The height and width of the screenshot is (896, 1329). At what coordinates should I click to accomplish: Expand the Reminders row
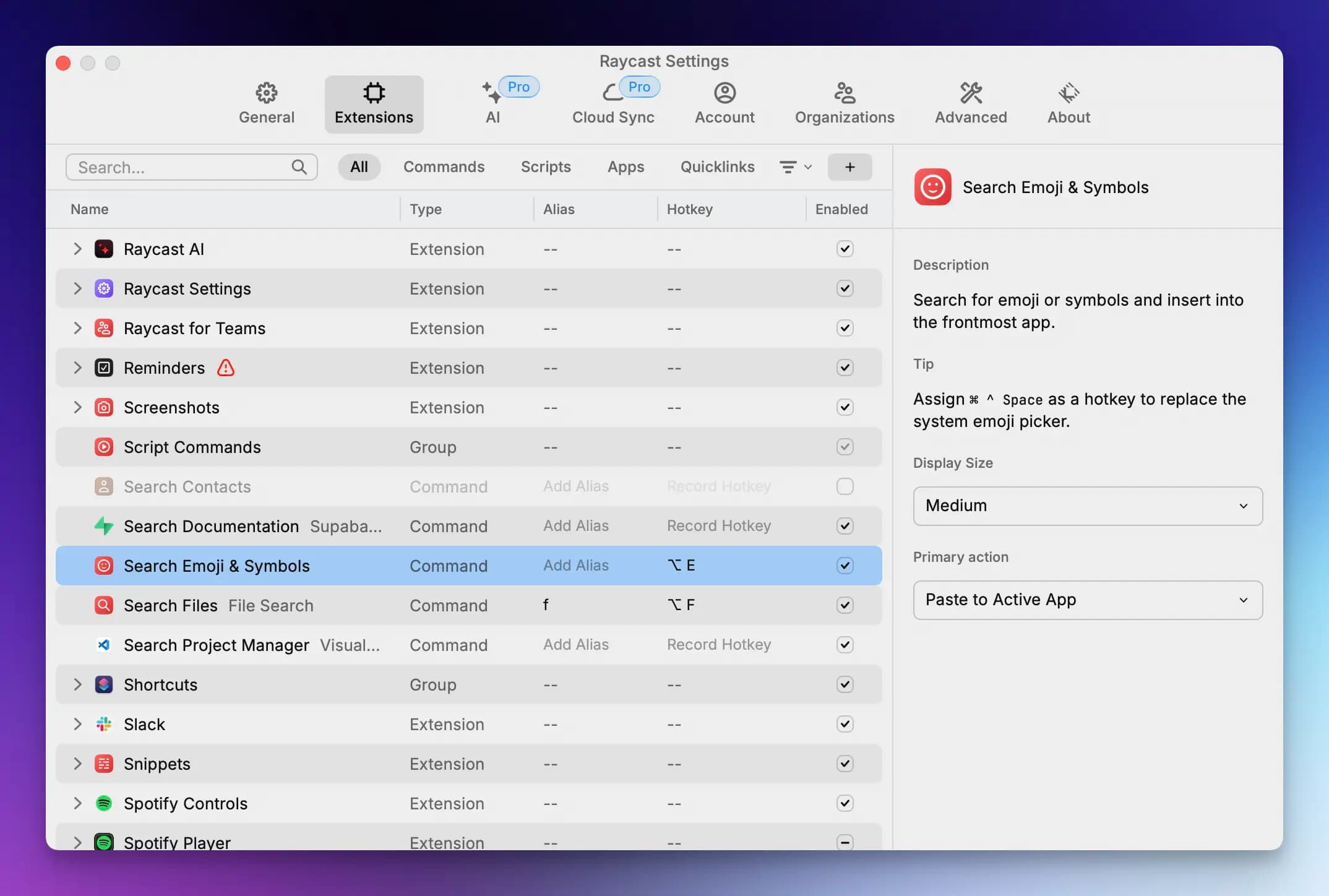pos(77,368)
